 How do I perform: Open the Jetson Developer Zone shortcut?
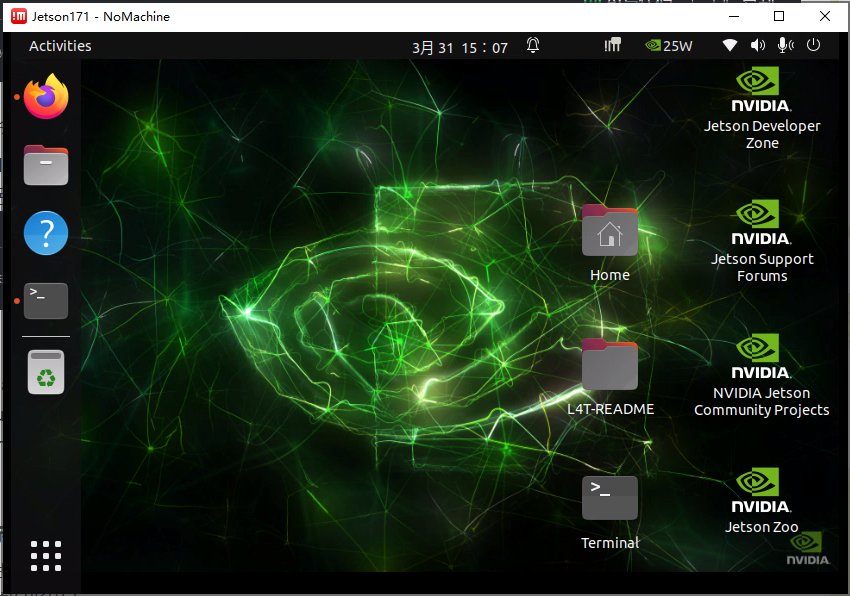(x=762, y=108)
